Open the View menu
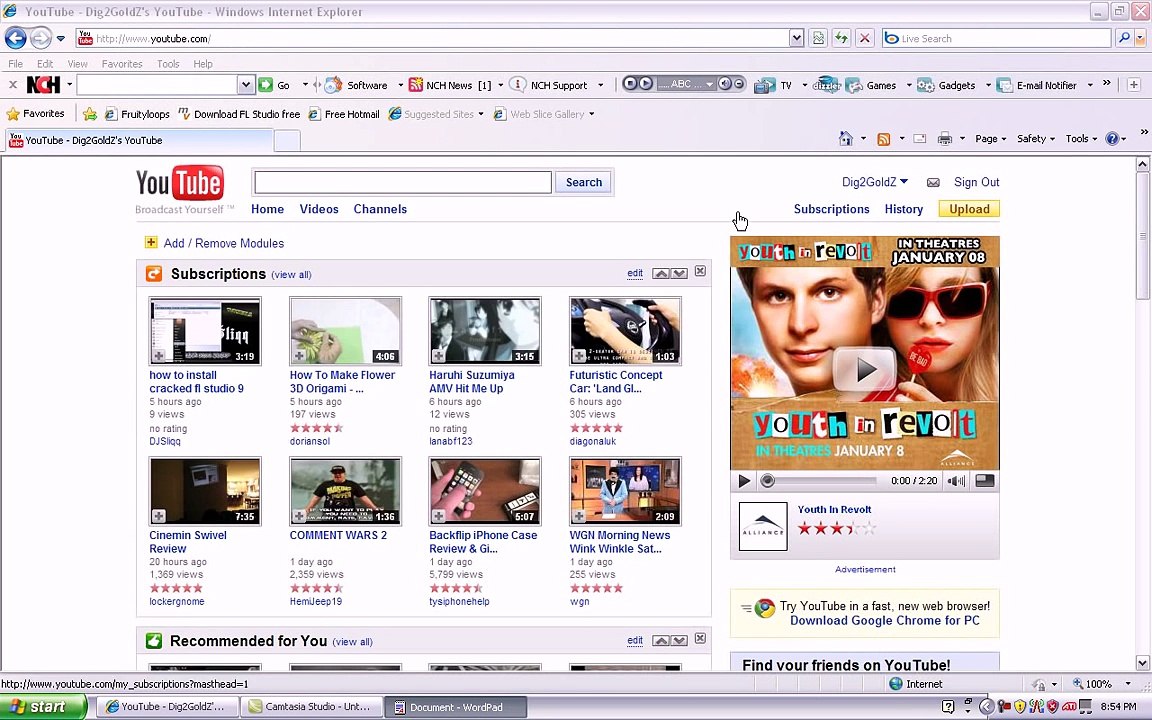The image size is (1152, 720). pos(77,64)
